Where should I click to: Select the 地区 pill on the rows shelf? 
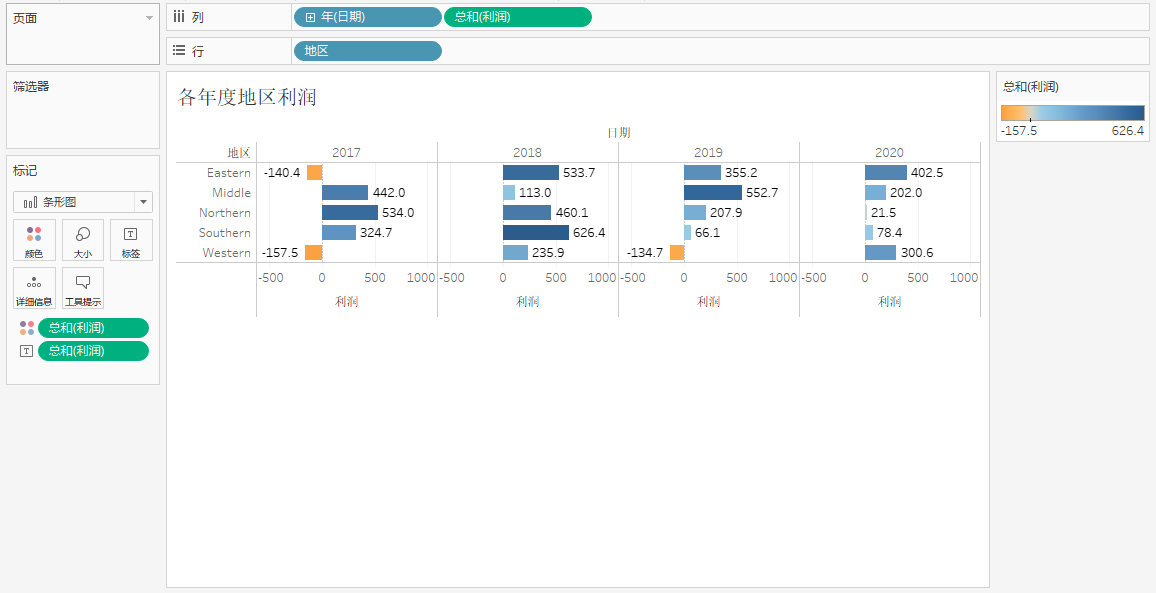coord(367,51)
